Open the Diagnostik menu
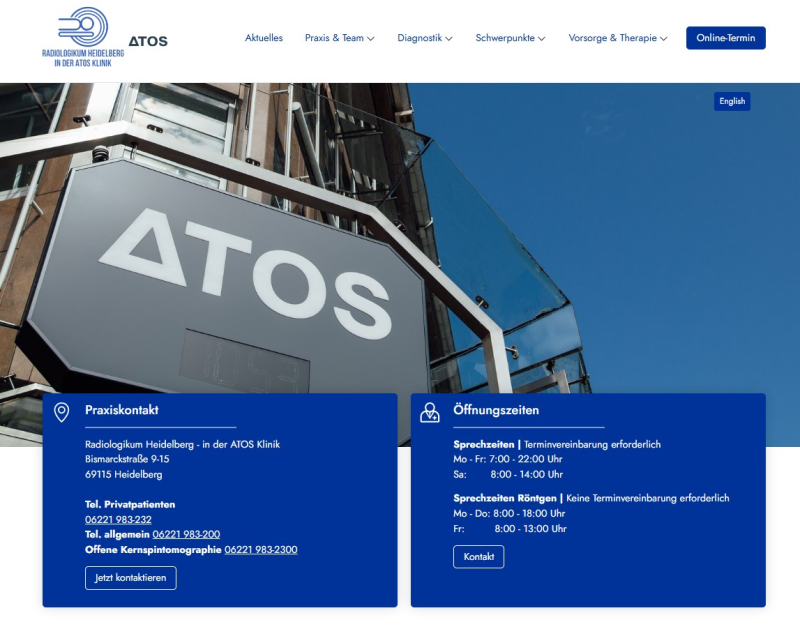The width and height of the screenshot is (800, 629). 419,38
